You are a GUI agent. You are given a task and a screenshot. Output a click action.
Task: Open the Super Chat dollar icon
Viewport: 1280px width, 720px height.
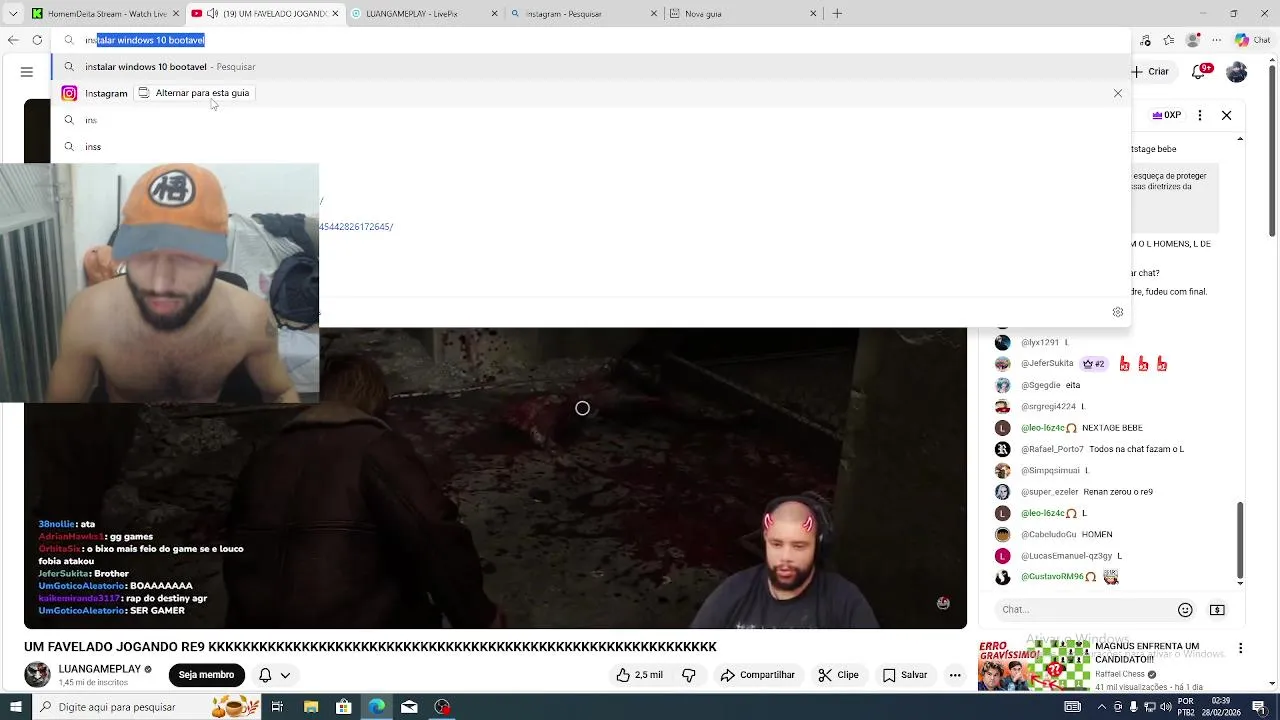1217,610
